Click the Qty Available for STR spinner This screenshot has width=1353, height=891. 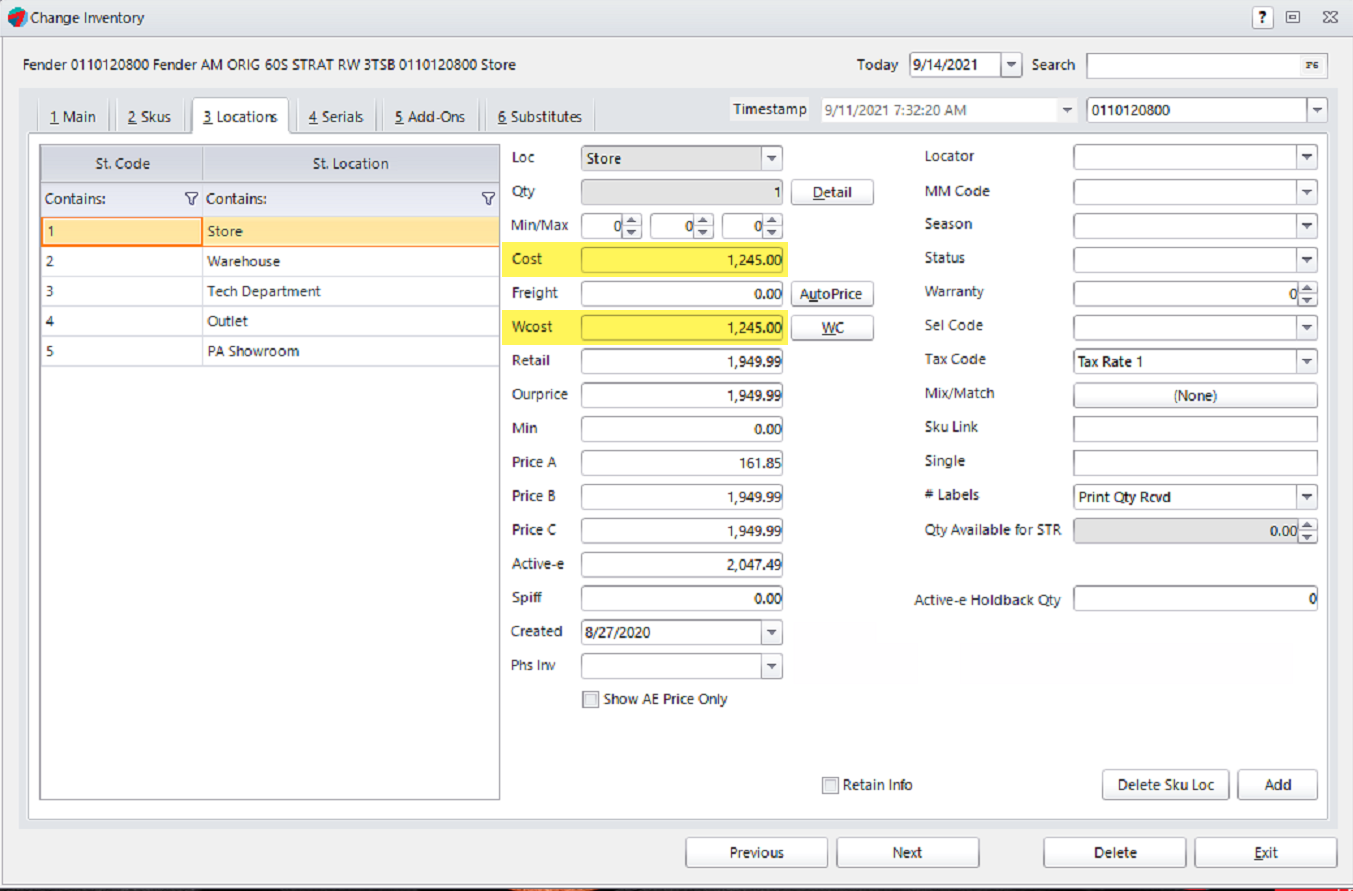click(1308, 531)
